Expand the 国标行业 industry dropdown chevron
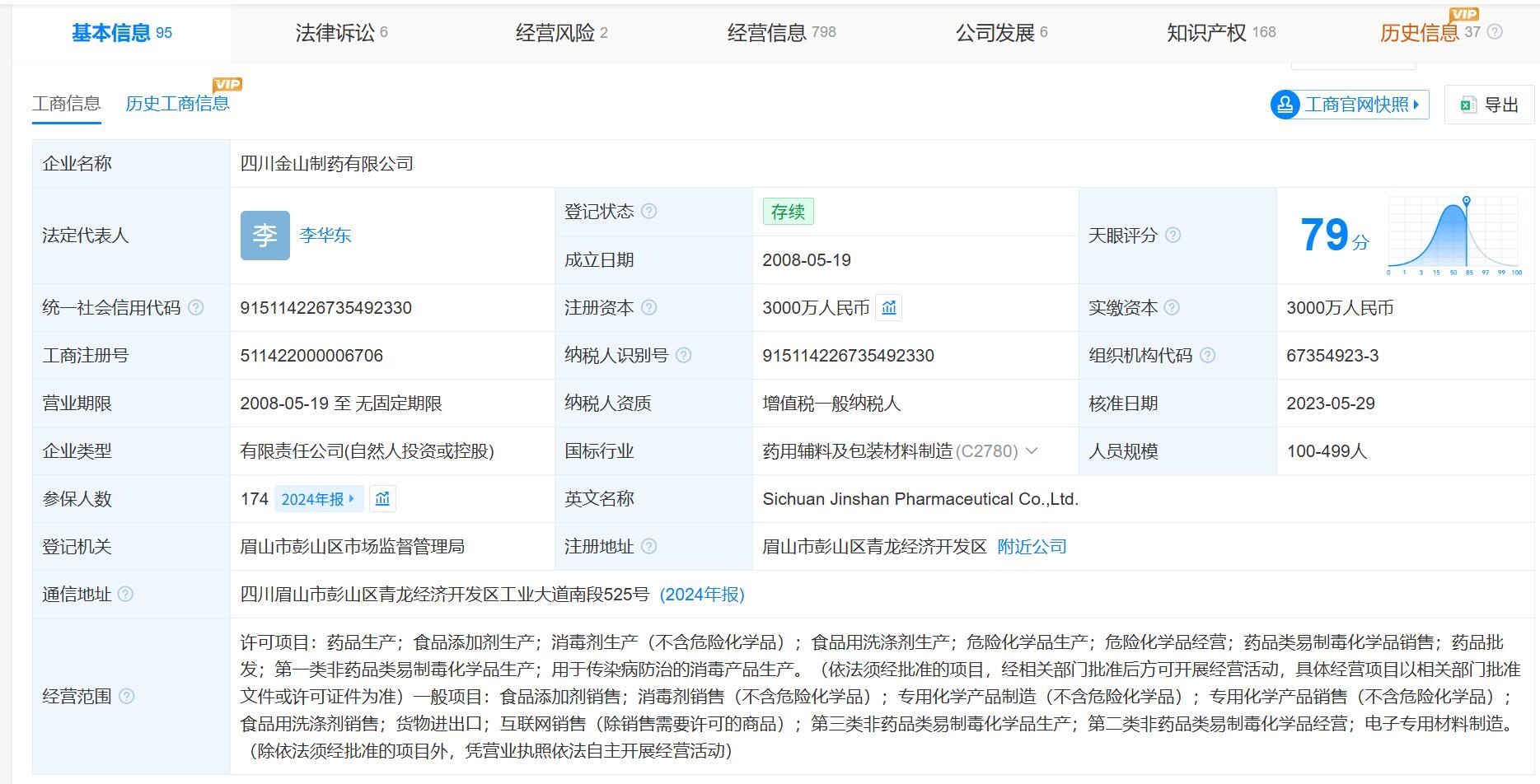1540x784 pixels. pyautogui.click(x=1032, y=451)
